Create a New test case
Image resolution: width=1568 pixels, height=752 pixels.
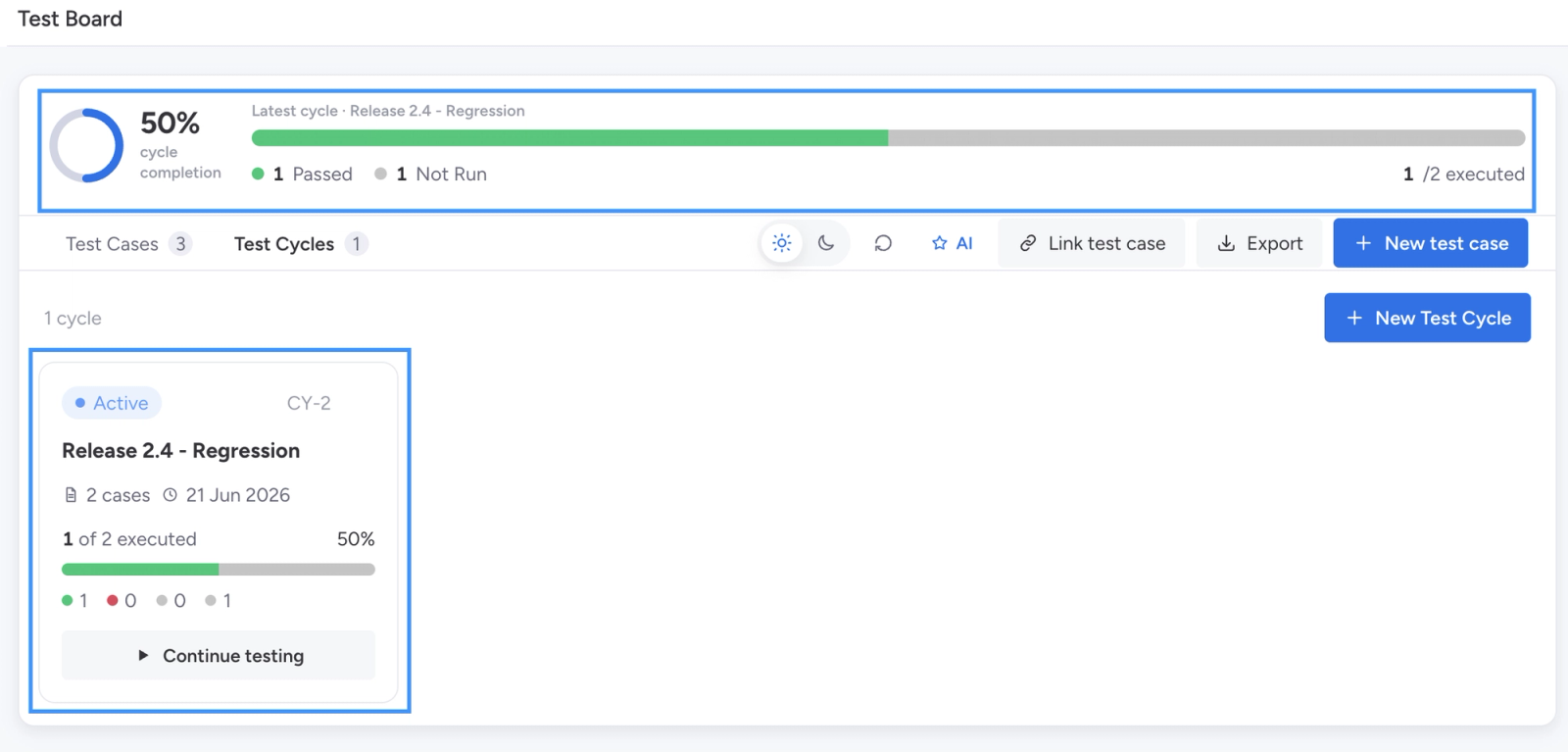(1431, 243)
